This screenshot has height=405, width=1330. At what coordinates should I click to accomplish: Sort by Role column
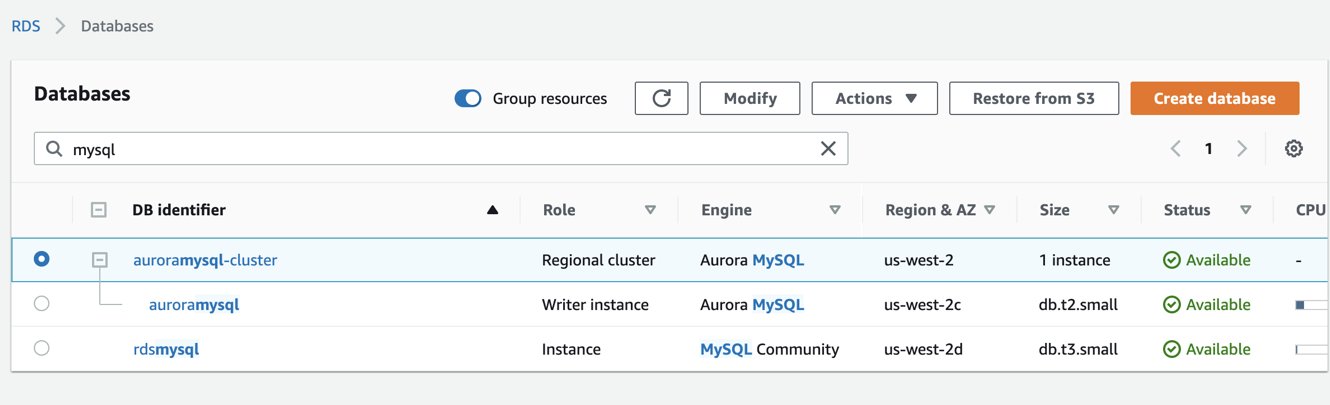click(x=650, y=210)
